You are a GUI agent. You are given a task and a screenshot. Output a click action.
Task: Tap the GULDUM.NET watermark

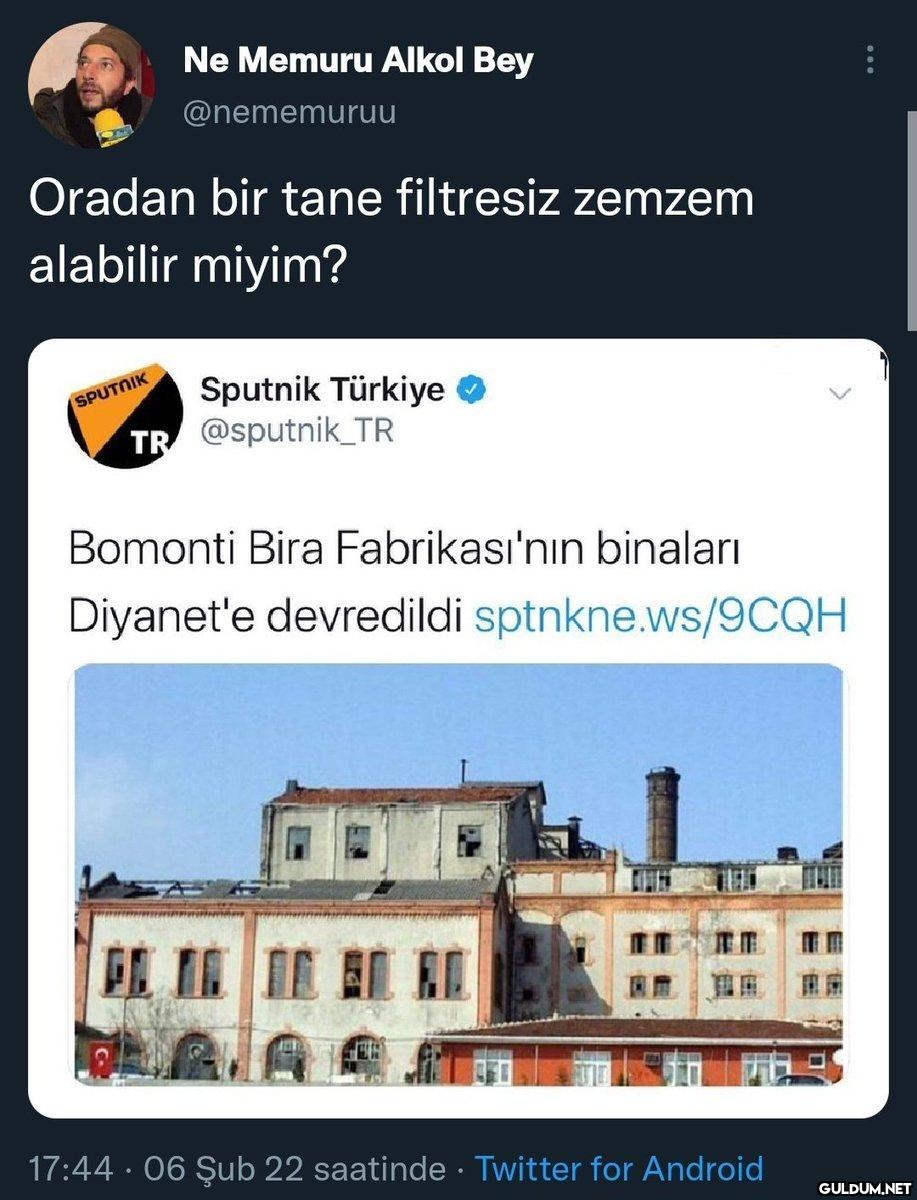(862, 1187)
